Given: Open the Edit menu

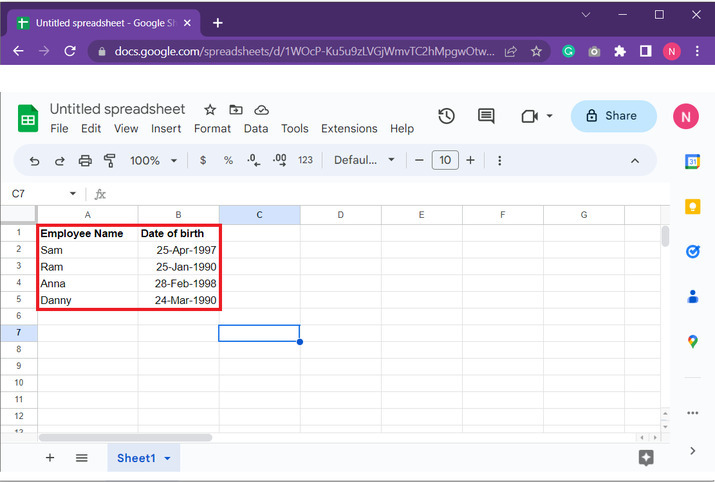Looking at the screenshot, I should 91,129.
